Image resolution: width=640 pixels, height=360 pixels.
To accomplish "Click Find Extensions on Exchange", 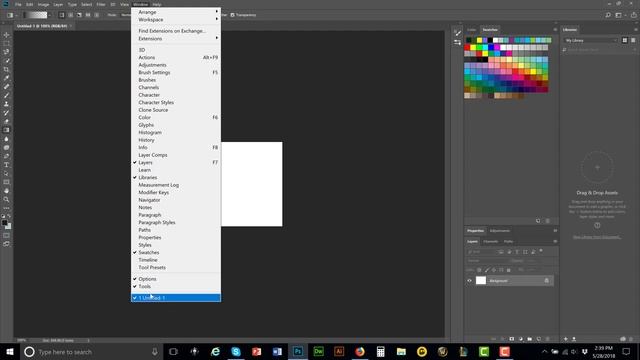I will [176, 31].
